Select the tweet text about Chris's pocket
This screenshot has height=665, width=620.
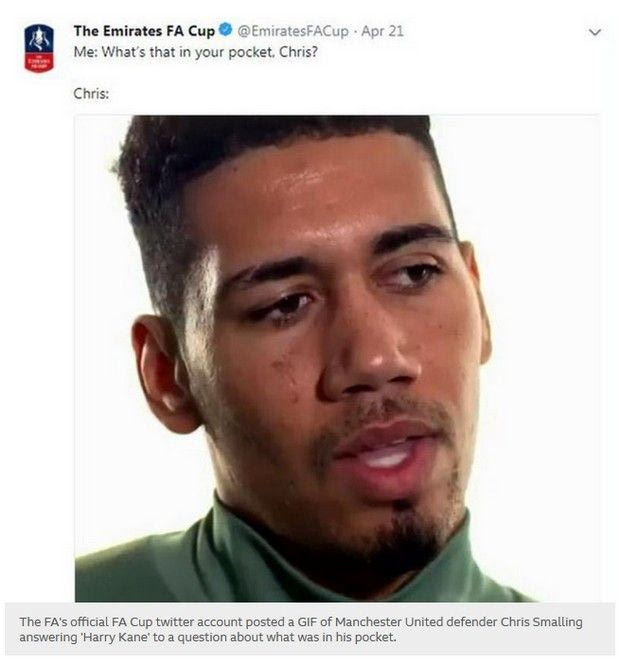coord(195,52)
